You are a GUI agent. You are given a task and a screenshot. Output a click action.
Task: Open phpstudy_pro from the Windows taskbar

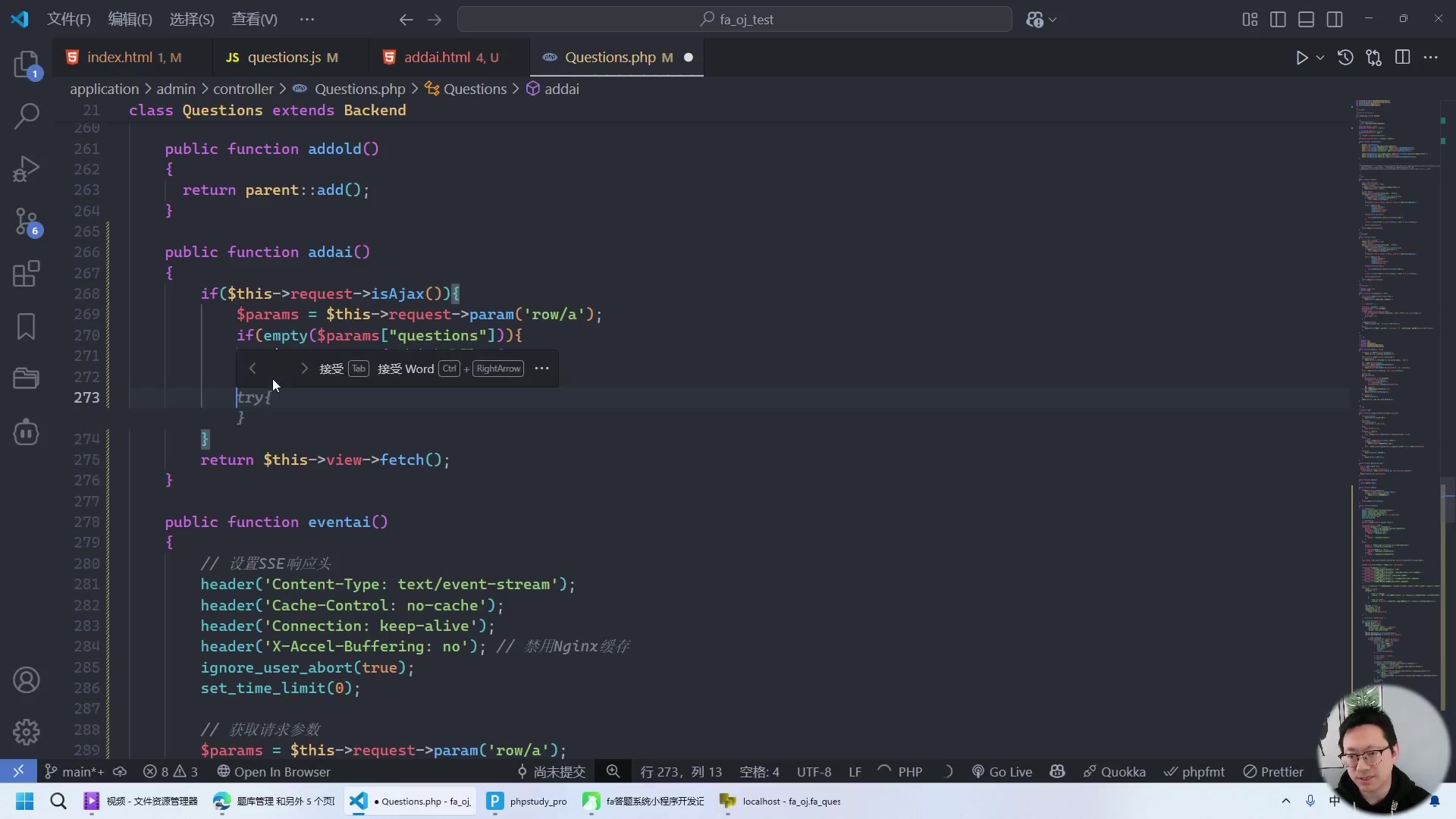(x=527, y=801)
